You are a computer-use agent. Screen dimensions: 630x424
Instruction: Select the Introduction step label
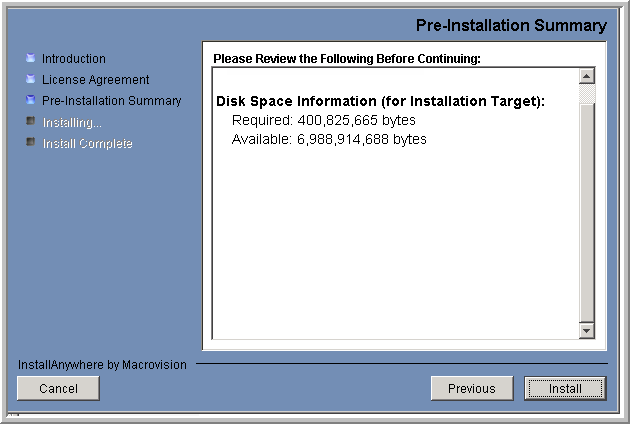(x=74, y=59)
